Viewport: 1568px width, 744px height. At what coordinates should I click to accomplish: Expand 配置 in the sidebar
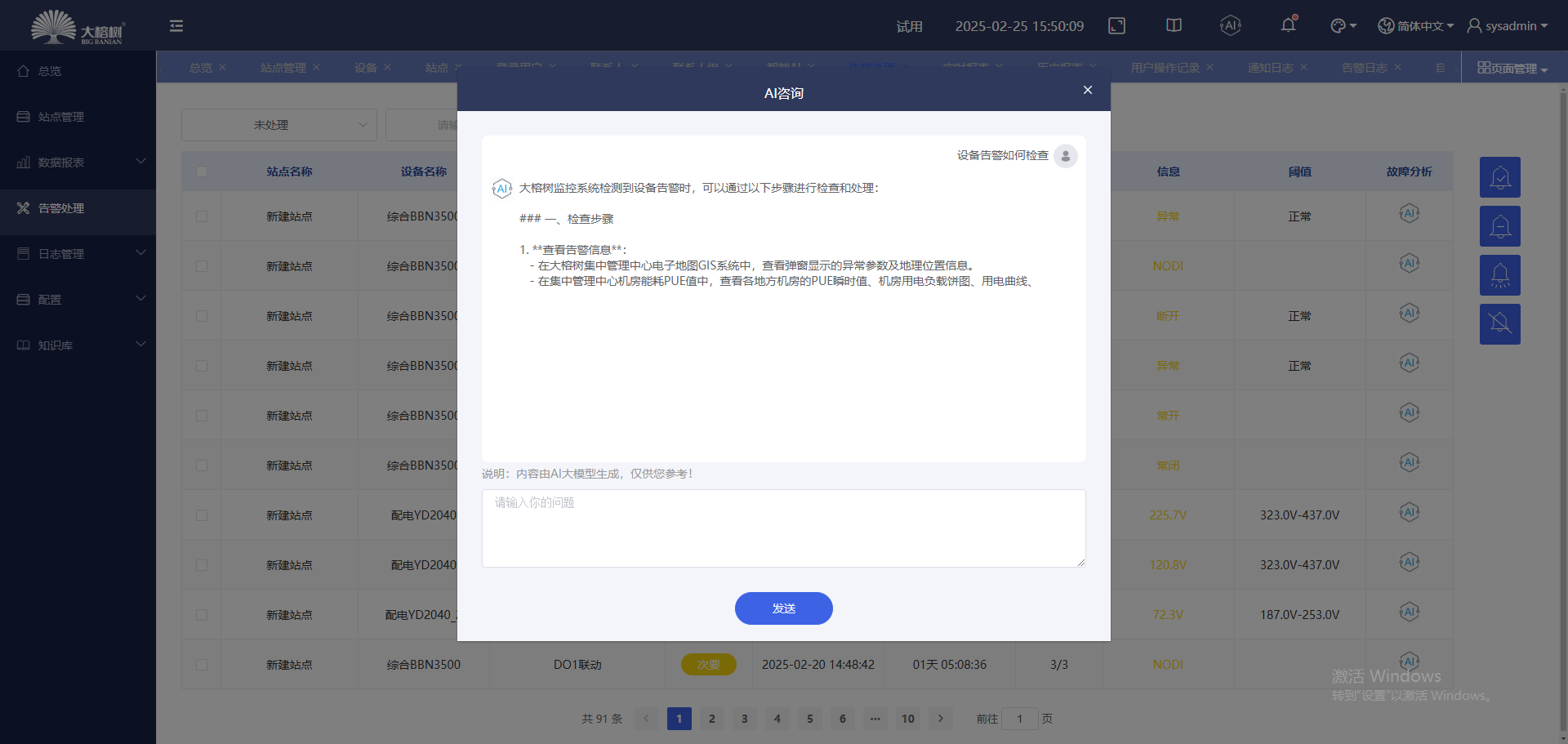point(78,300)
